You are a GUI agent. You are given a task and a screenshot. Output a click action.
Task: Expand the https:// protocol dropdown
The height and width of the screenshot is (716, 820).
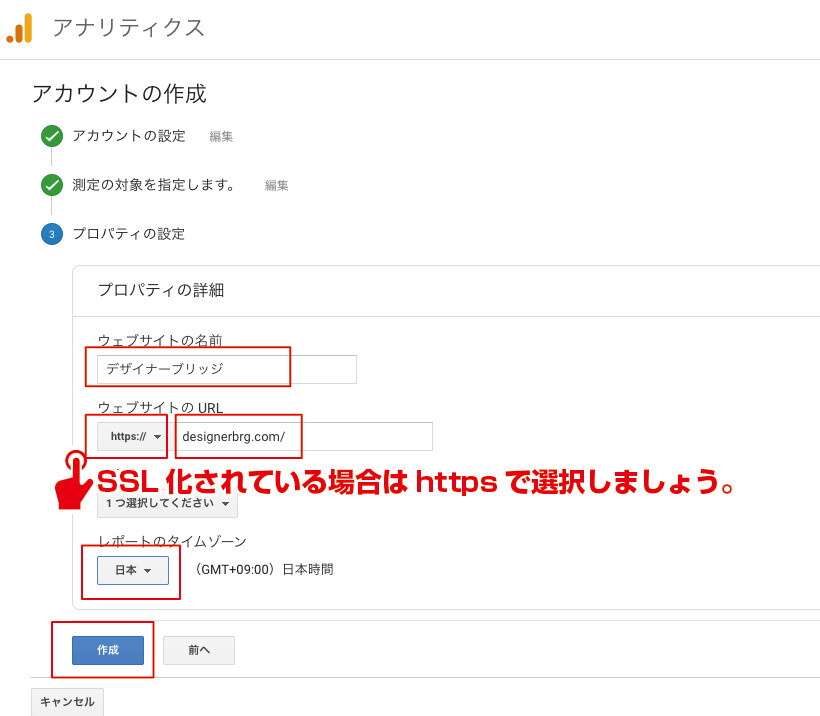(132, 437)
